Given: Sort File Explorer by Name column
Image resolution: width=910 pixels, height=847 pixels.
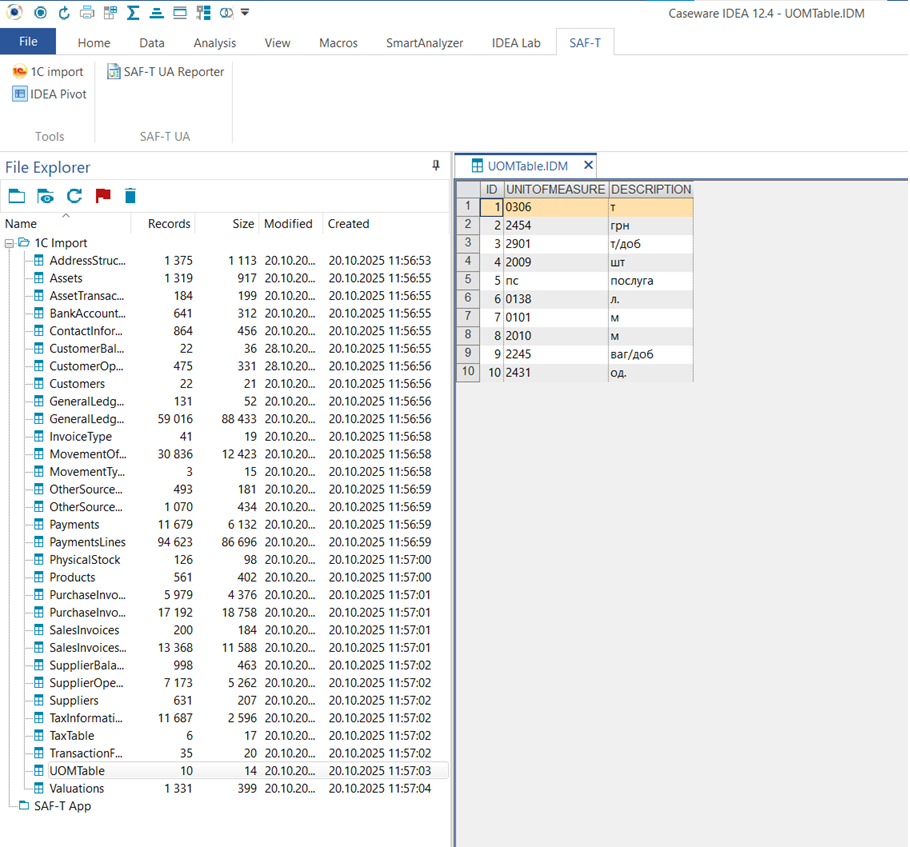Looking at the screenshot, I should [21, 224].
